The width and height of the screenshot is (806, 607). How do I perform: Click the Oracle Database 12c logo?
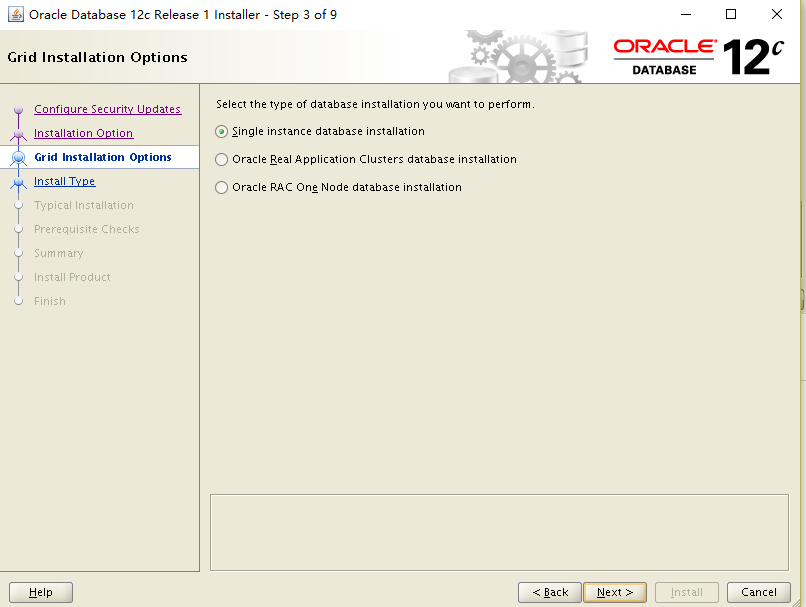coord(699,57)
